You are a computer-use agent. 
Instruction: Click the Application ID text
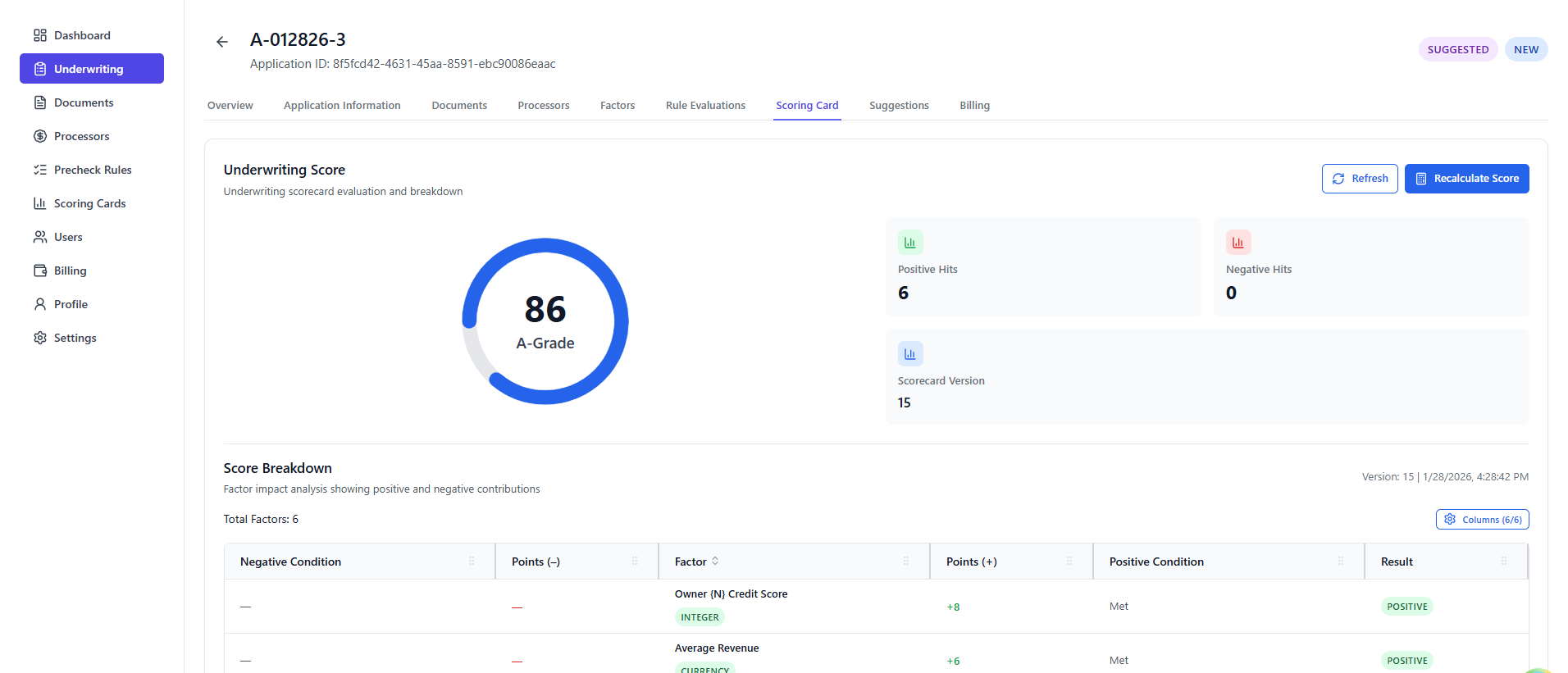[x=403, y=64]
